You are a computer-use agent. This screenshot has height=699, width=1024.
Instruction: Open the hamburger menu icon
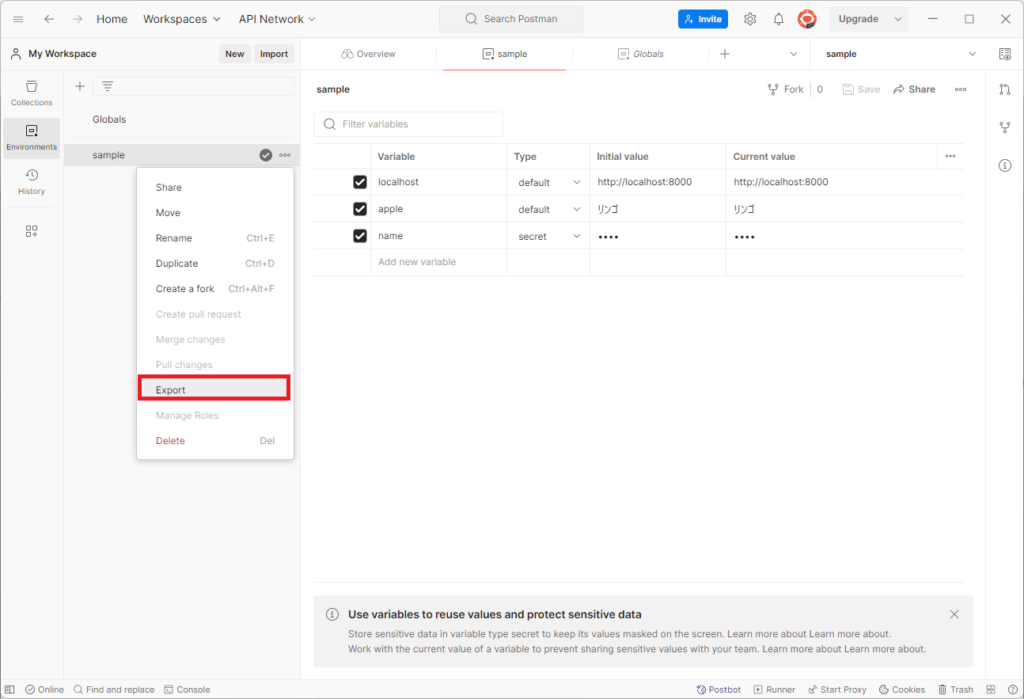pos(18,19)
